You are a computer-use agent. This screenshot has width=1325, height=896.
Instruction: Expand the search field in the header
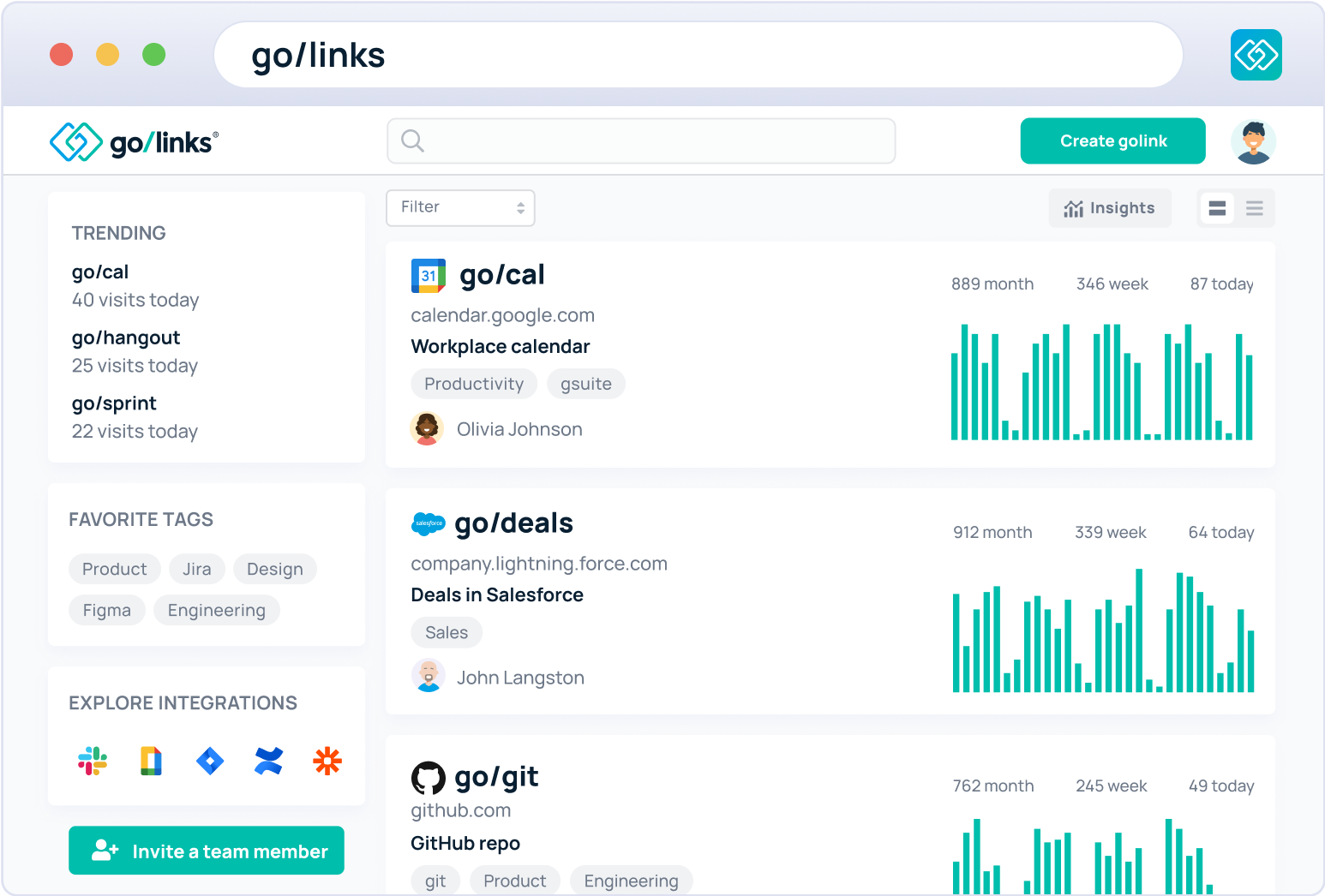click(641, 140)
